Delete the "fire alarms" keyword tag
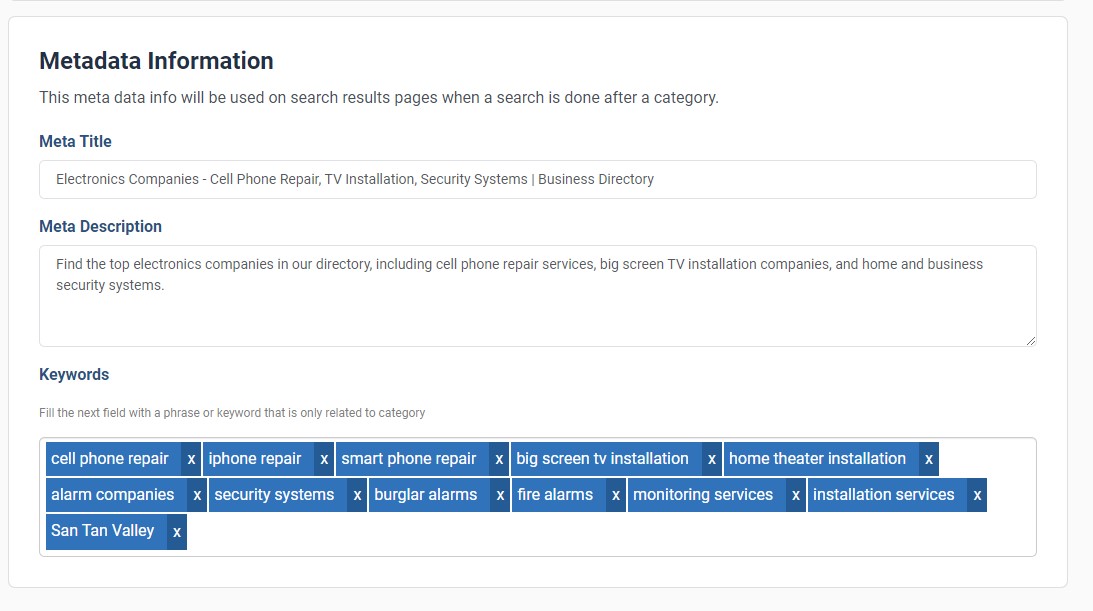Viewport: 1093px width, 611px height. [x=615, y=495]
